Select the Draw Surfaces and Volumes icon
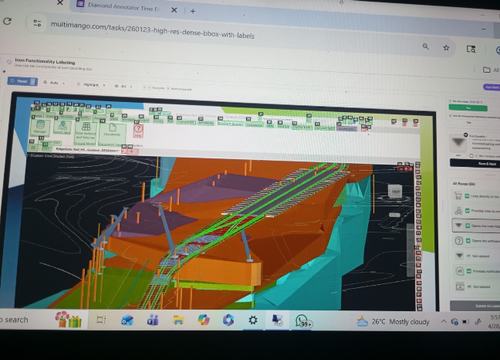The height and width of the screenshot is (360, 500). pyautogui.click(x=86, y=132)
